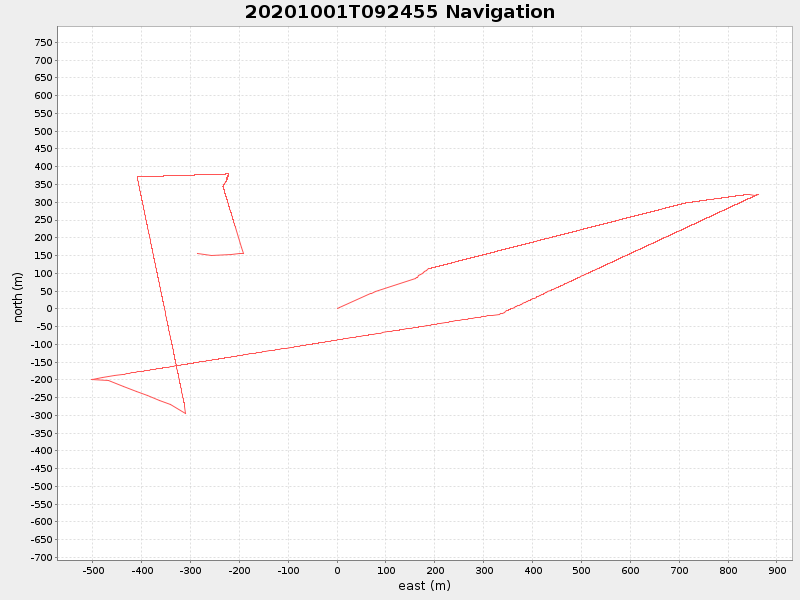Click the -700 north axis value
Screen dimensions: 800x600
[42, 557]
